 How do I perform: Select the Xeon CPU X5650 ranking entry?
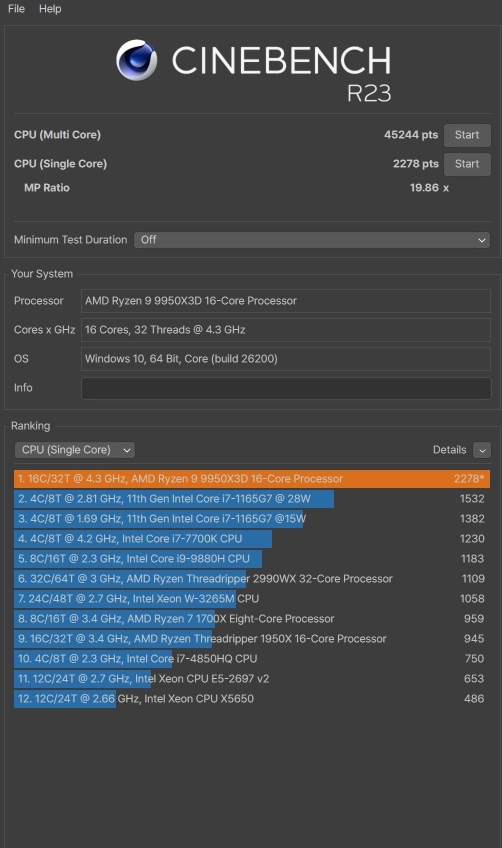pos(252,699)
